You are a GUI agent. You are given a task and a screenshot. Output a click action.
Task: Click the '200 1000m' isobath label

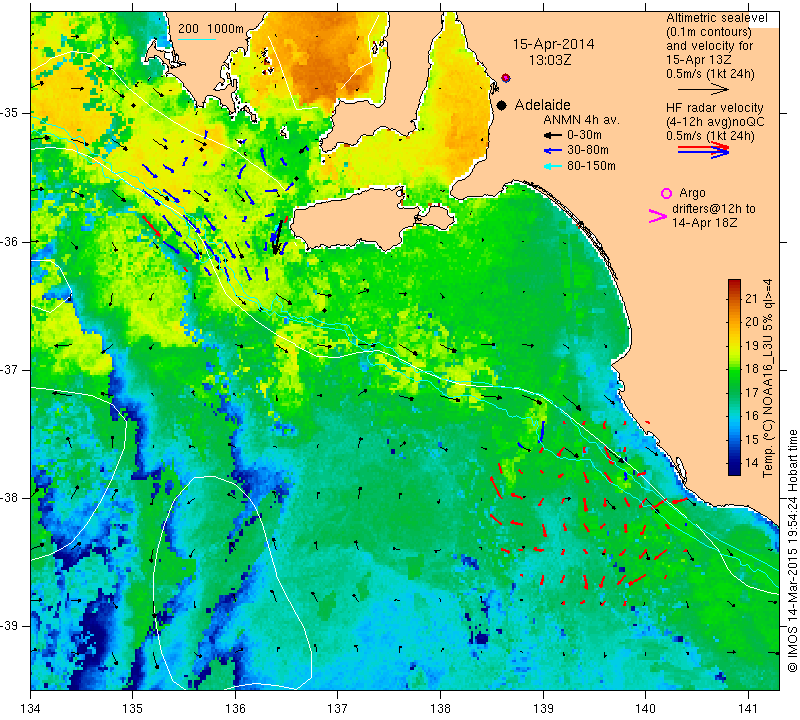(x=211, y=29)
